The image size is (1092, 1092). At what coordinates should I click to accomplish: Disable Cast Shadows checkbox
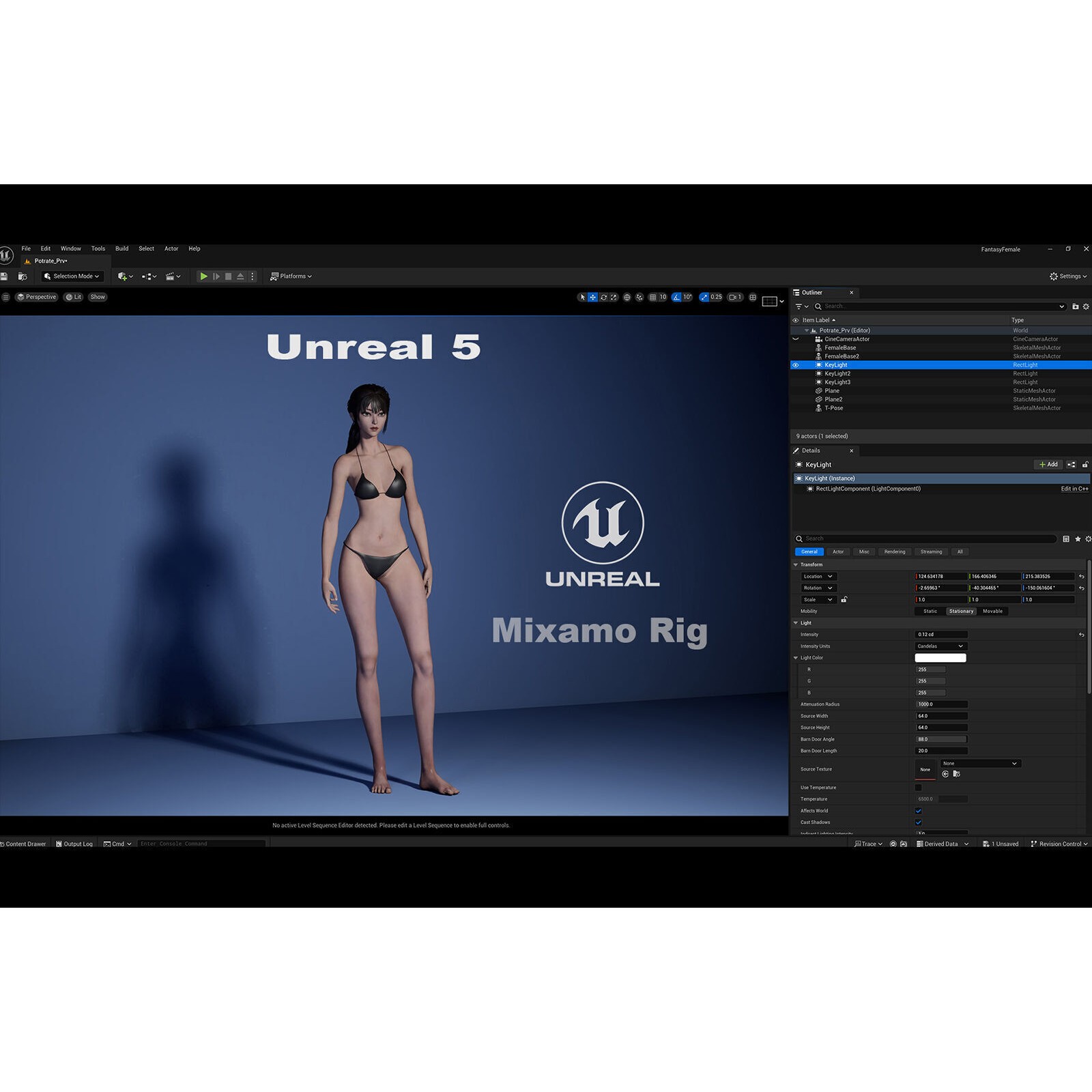click(x=919, y=822)
